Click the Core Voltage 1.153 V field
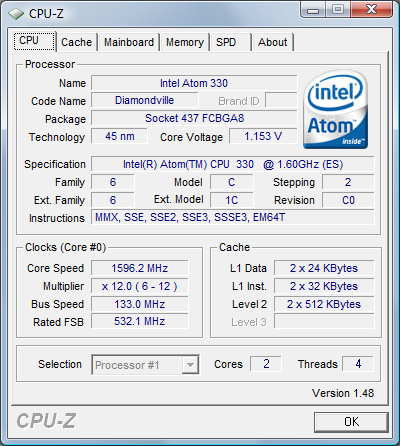 263,136
